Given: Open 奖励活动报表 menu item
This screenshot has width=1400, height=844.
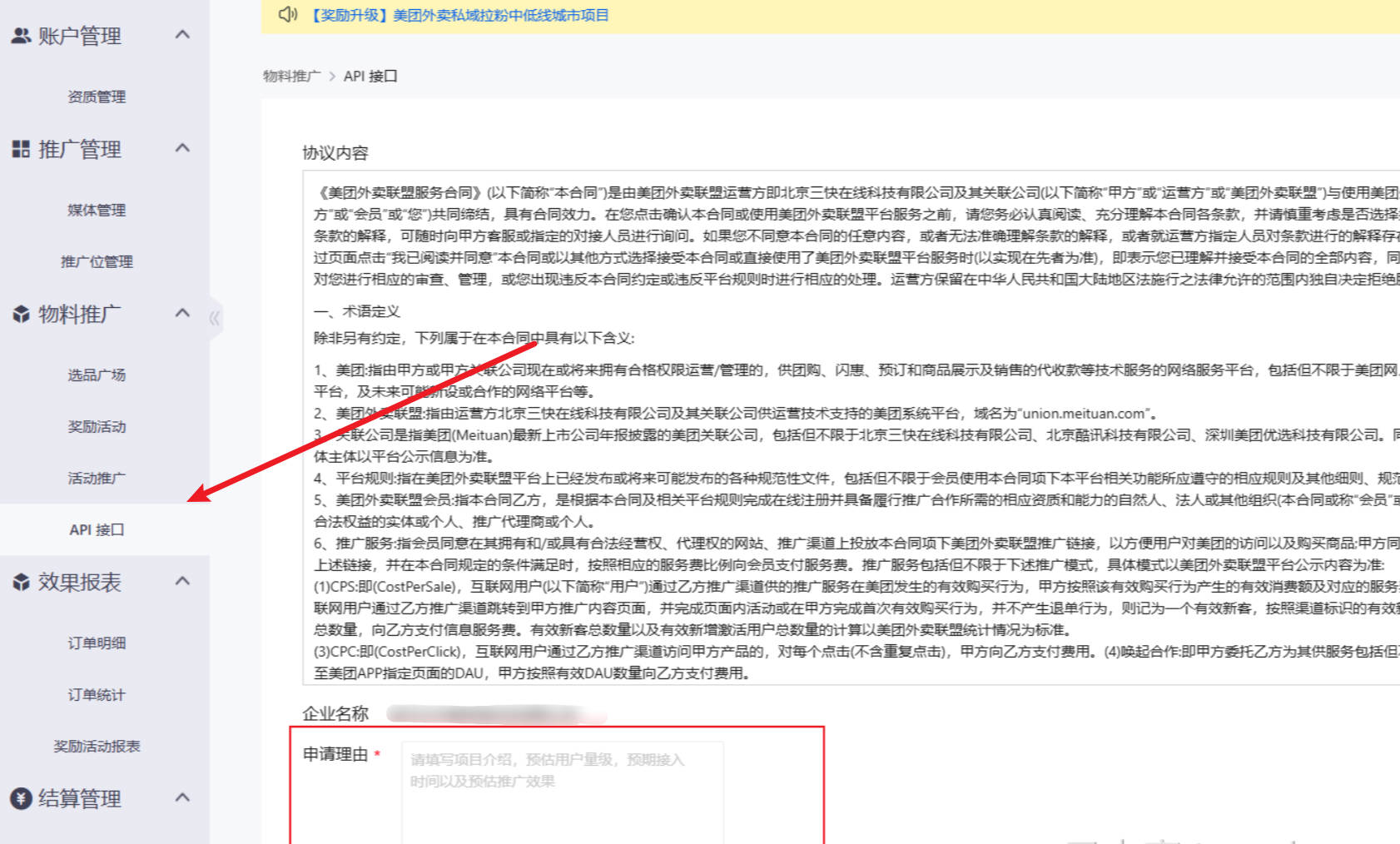Looking at the screenshot, I should [x=97, y=746].
